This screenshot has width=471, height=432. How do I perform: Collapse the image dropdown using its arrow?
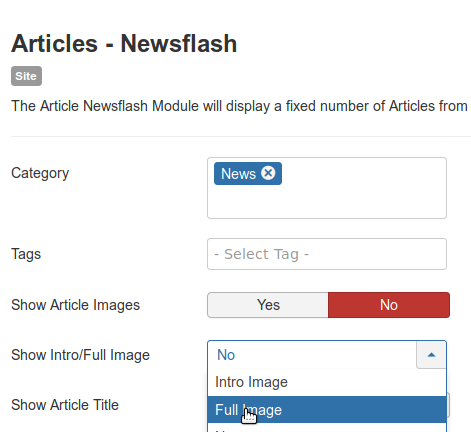[x=431, y=355]
